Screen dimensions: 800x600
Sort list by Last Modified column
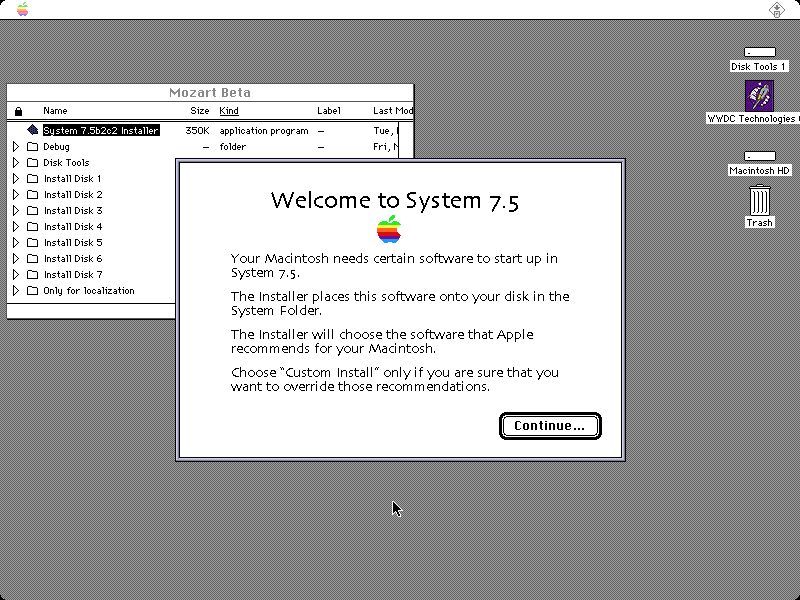pyautogui.click(x=392, y=111)
